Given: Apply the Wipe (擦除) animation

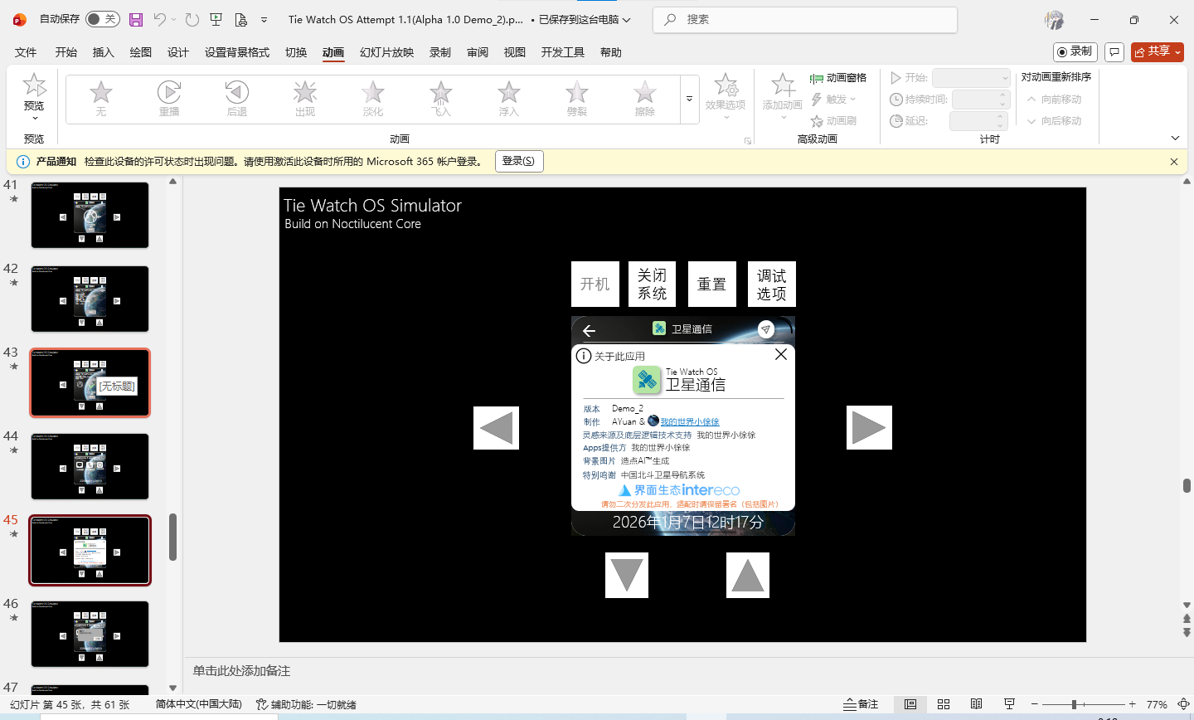Looking at the screenshot, I should point(644,98).
